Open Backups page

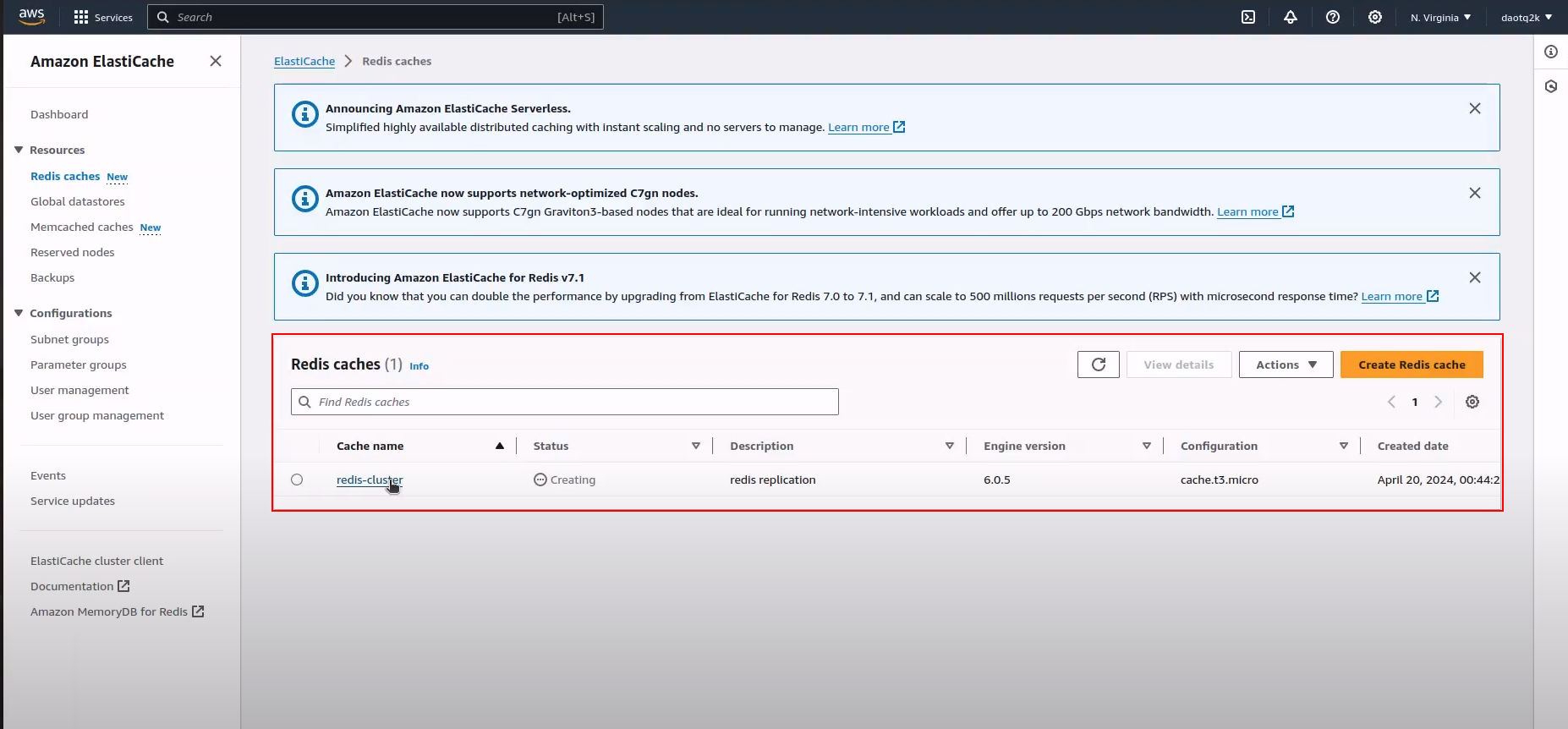[52, 277]
